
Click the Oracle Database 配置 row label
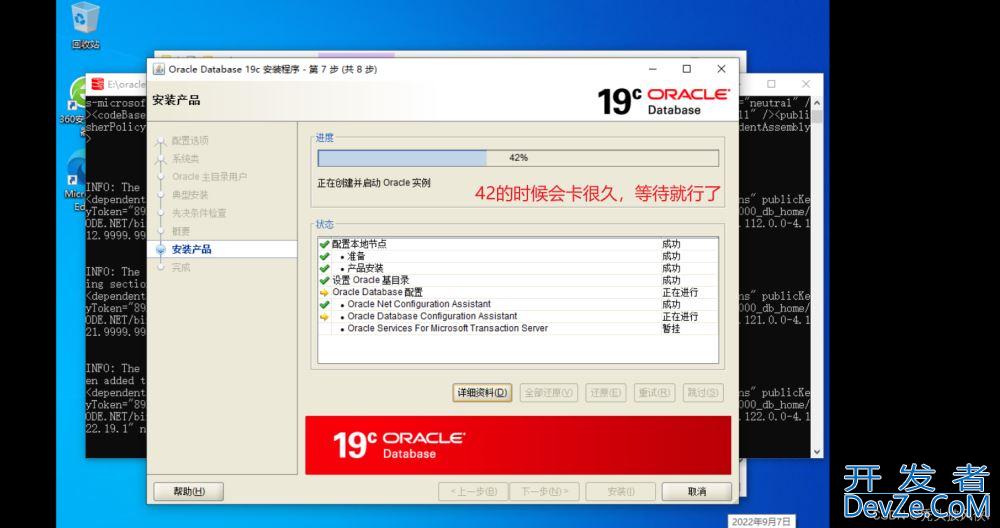[377, 293]
